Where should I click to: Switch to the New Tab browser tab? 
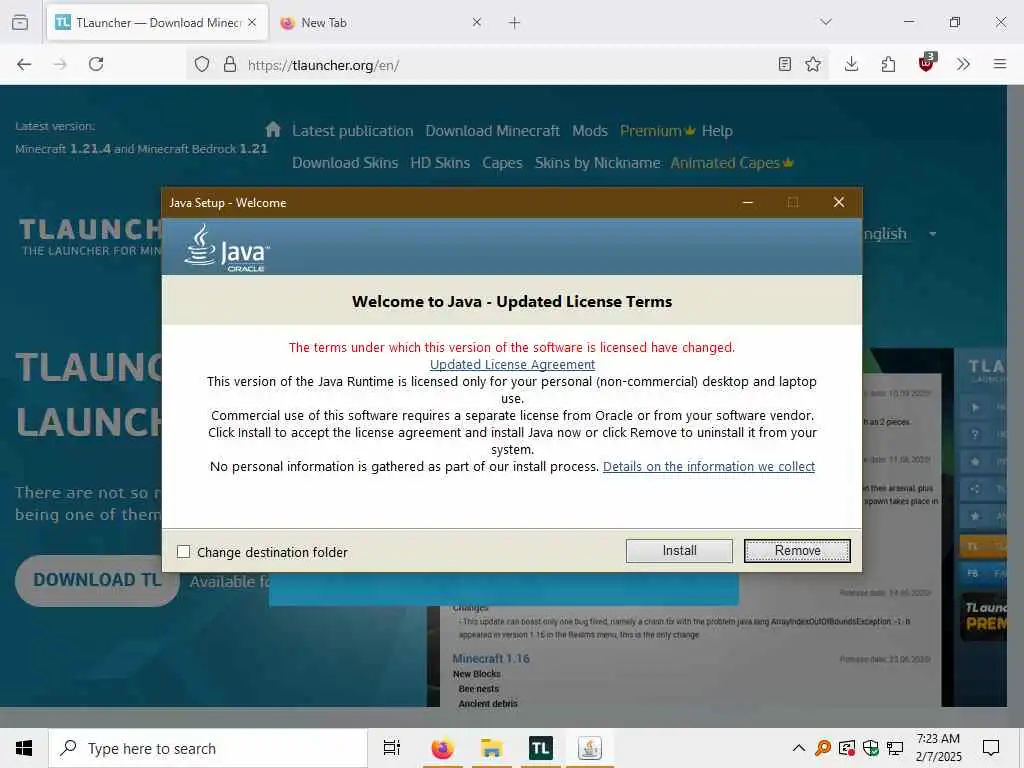379,23
